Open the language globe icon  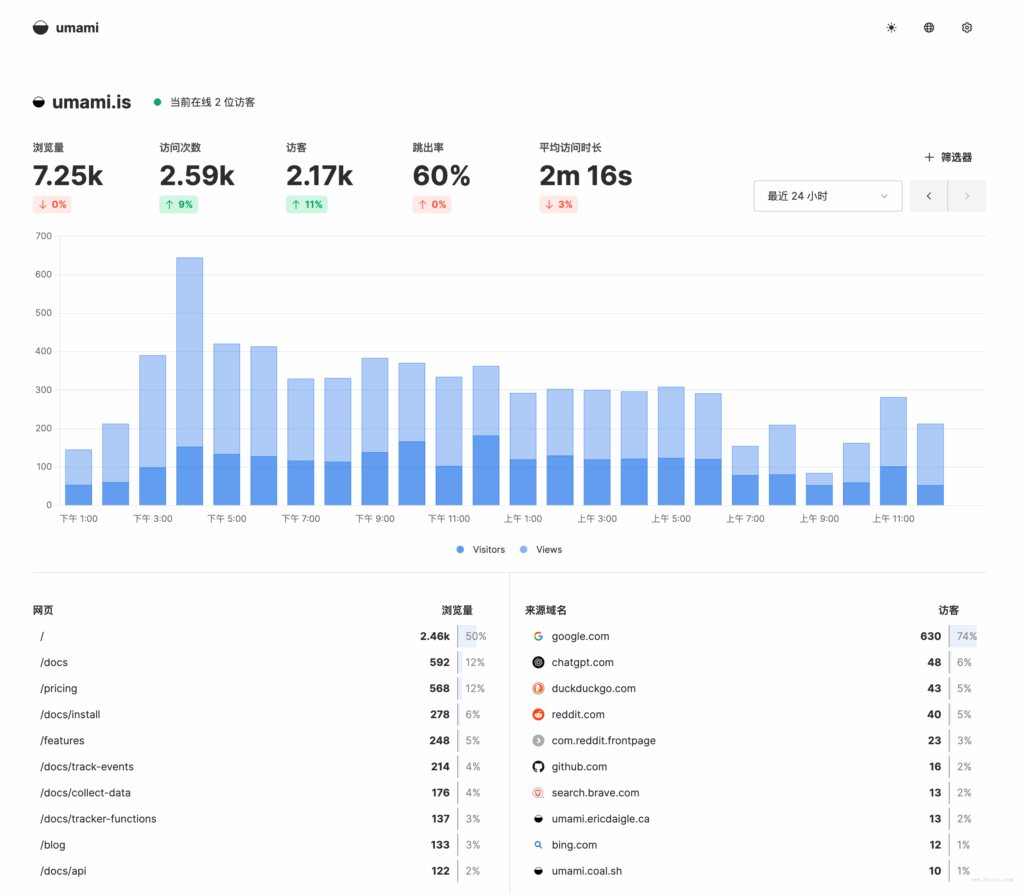point(929,27)
